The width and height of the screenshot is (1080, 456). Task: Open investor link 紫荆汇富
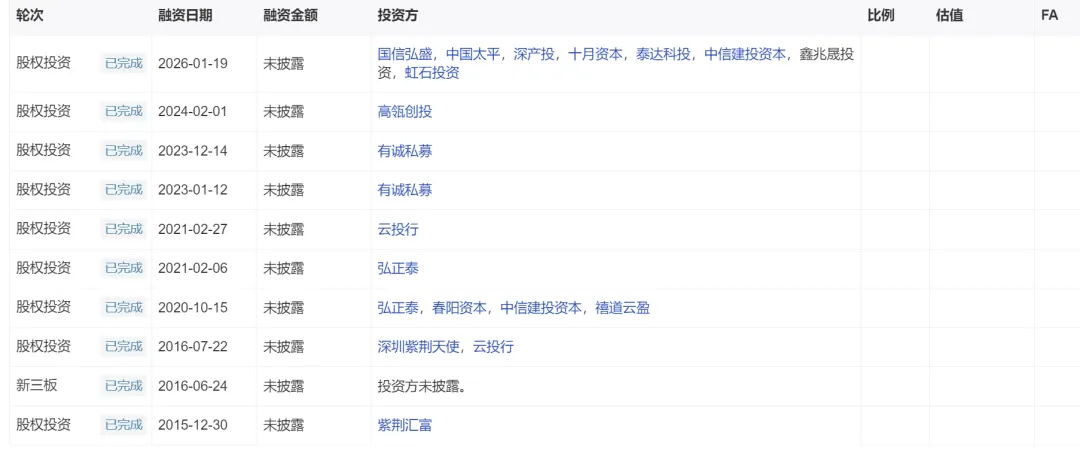[x=405, y=425]
